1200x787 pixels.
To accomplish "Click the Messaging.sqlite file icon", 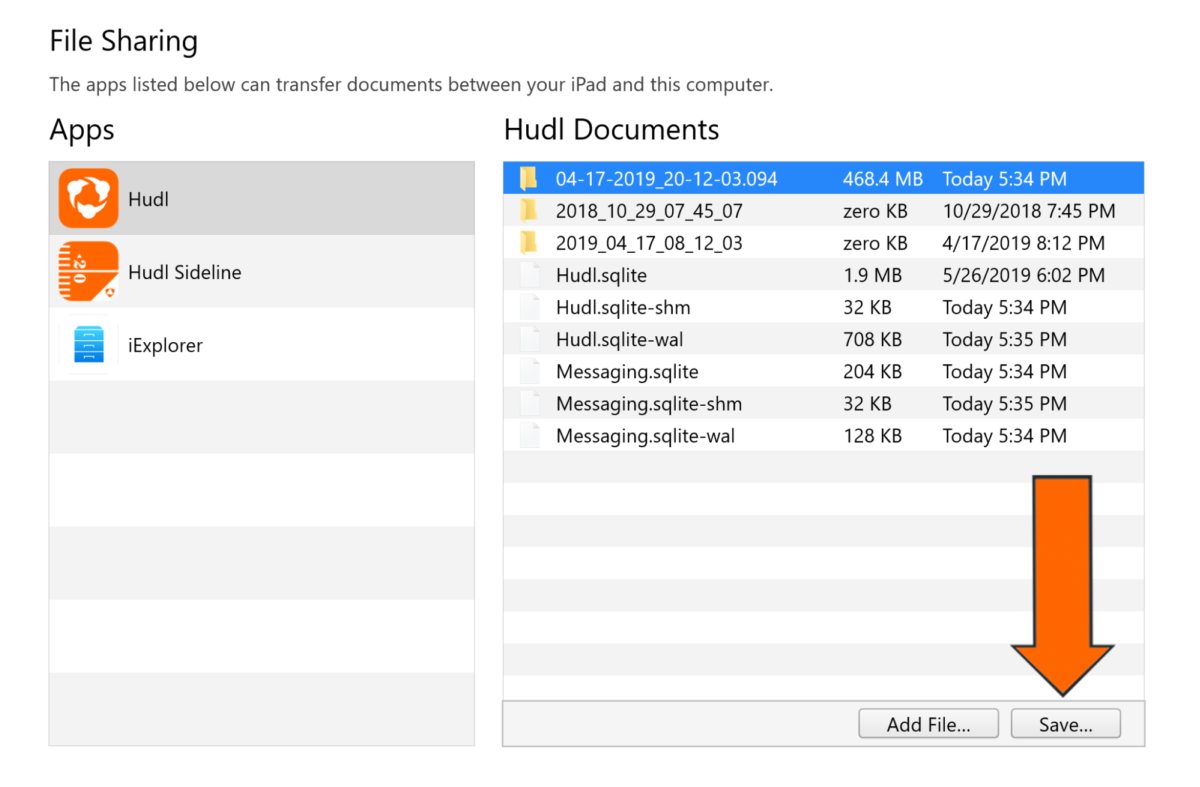I will point(529,372).
